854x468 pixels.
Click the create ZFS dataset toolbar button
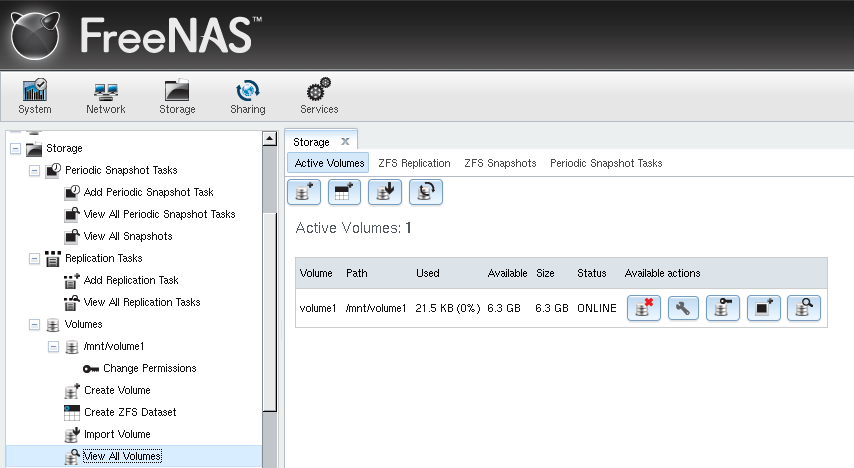click(x=344, y=192)
